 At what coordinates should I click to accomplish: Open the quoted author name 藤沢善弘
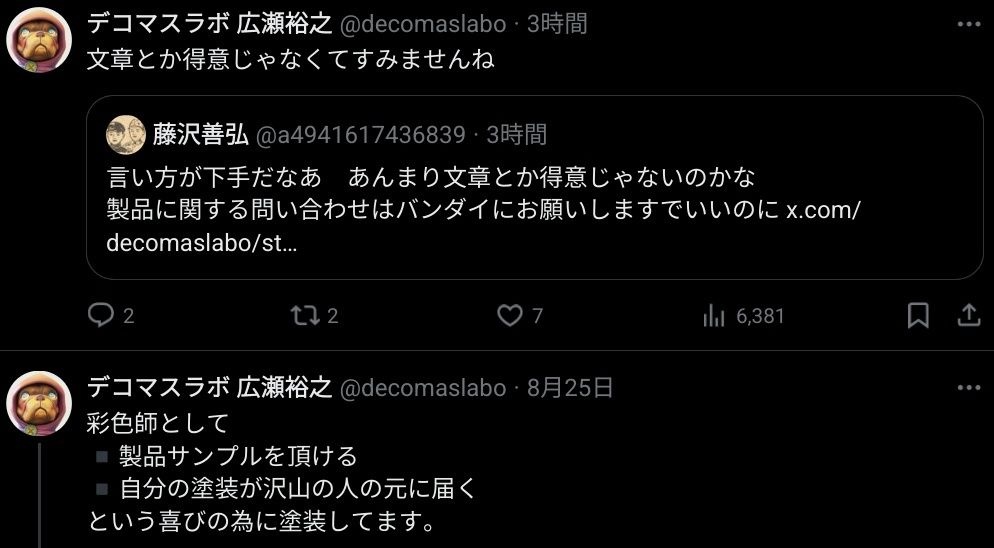coord(200,134)
